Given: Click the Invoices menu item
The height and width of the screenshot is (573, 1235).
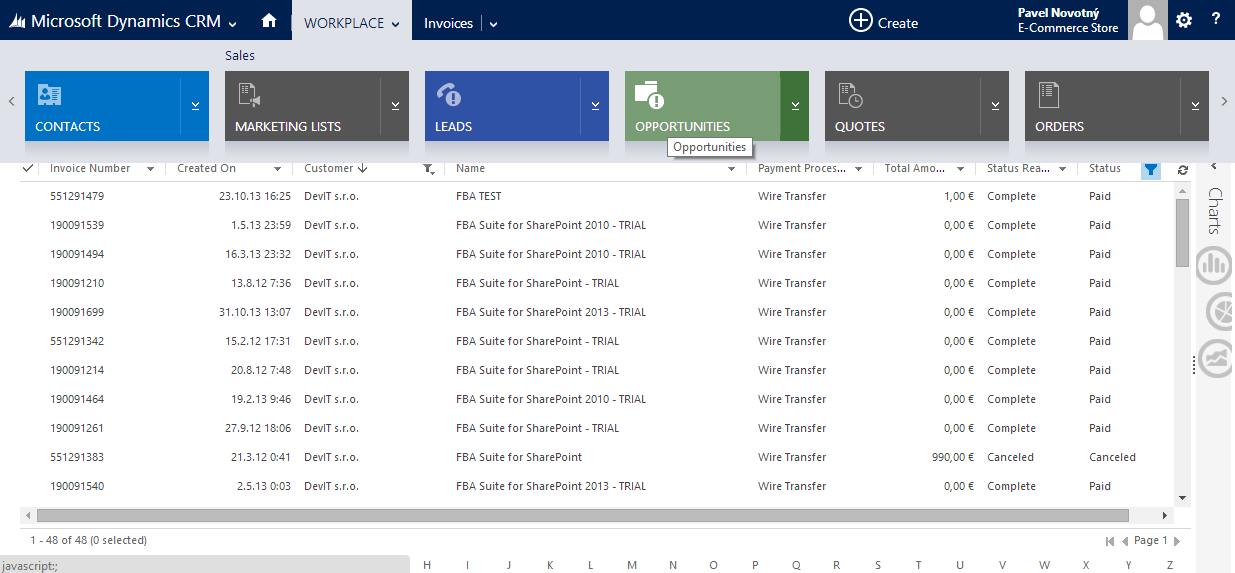Looking at the screenshot, I should [448, 23].
